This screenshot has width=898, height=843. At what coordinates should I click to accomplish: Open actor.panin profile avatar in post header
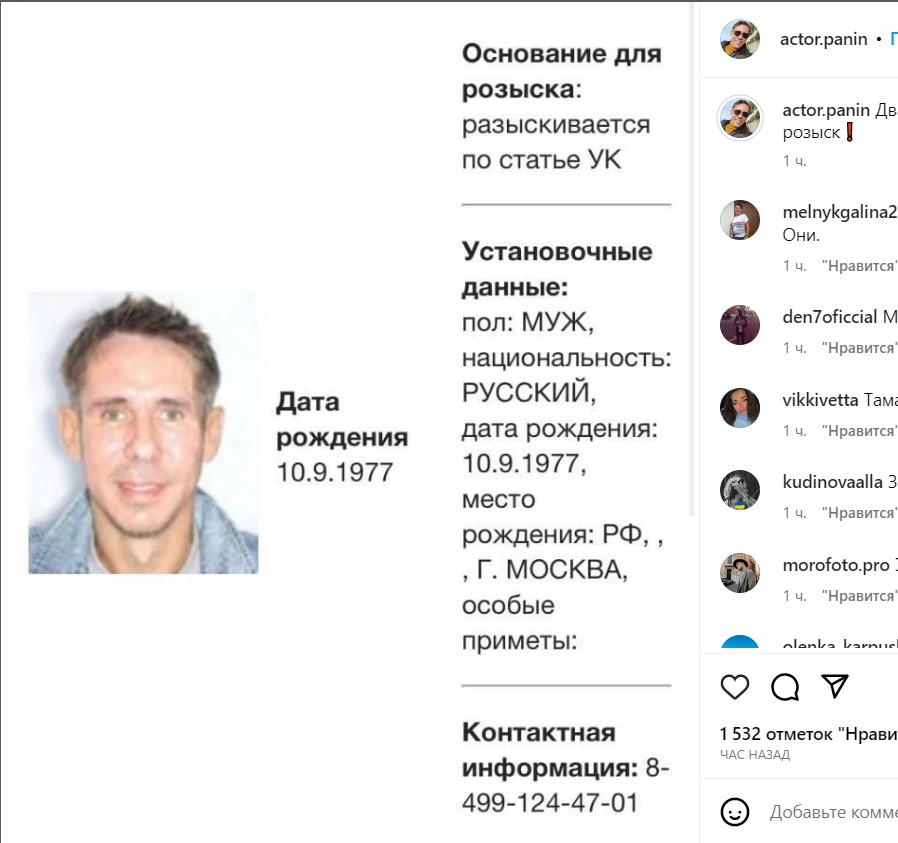pos(740,38)
